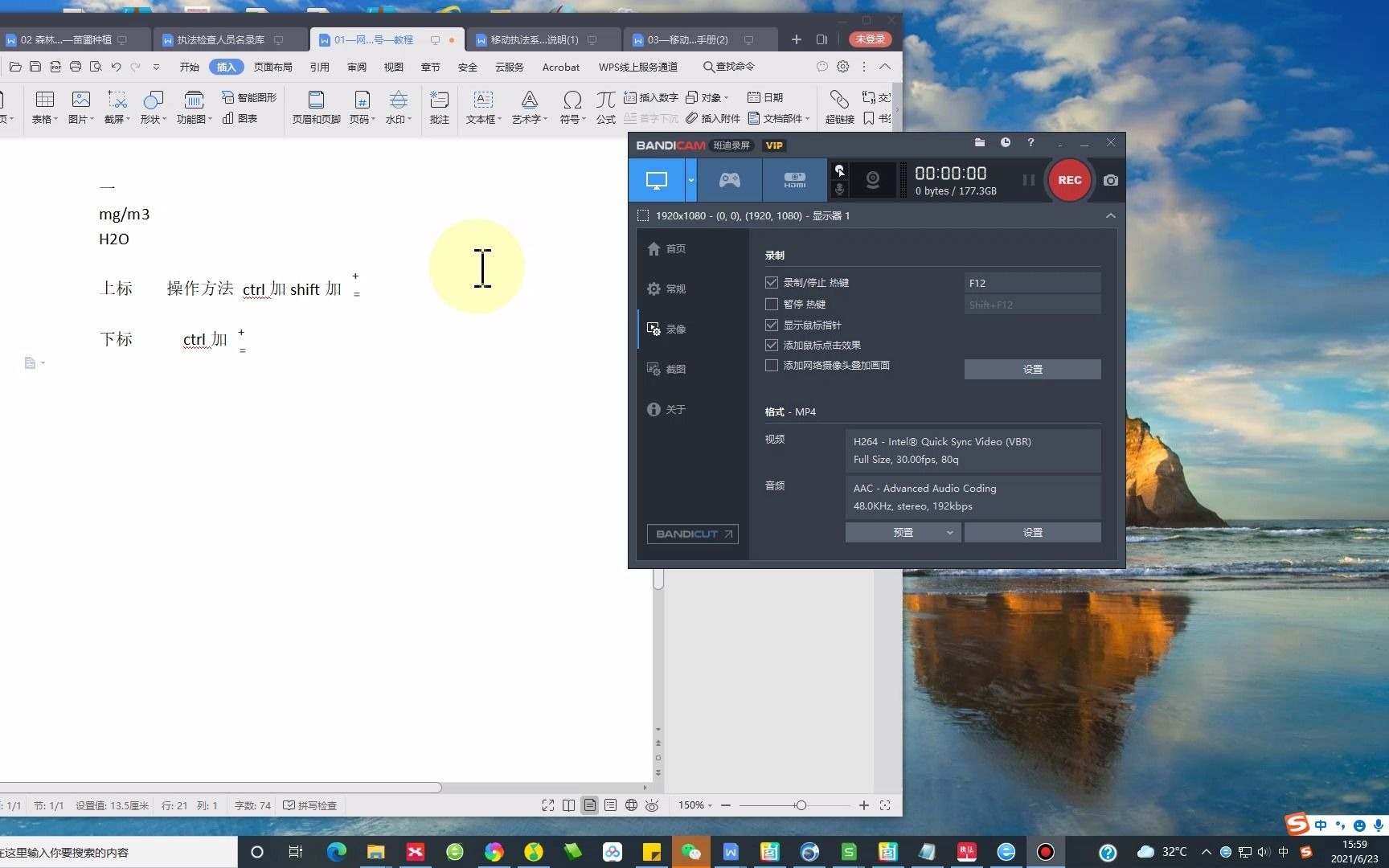Toggle 显示鼠标指针 checkbox
1389x868 pixels.
click(x=772, y=325)
